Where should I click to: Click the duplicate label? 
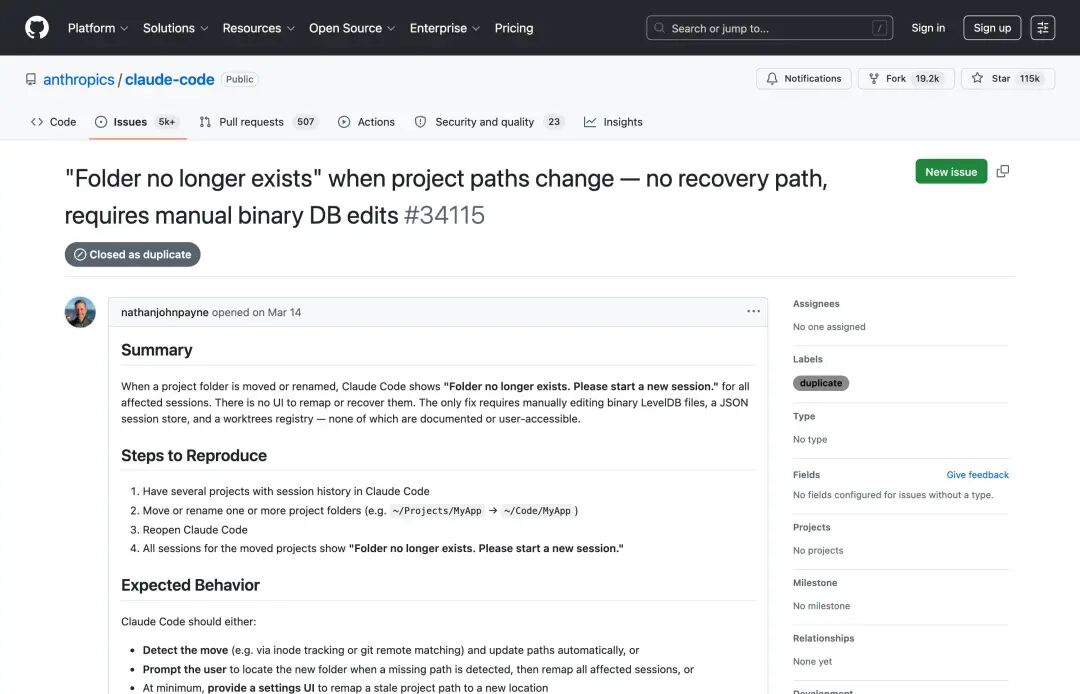(821, 383)
